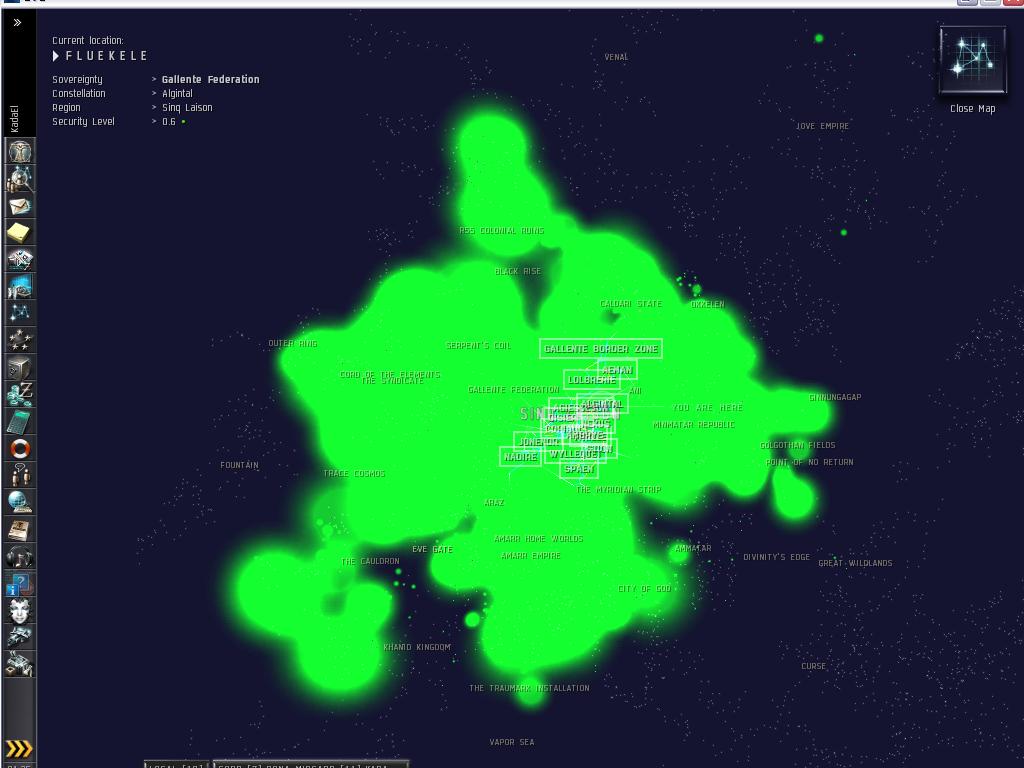Open the lifebuoy Help icon
1024x768 pixels.
(x=20, y=449)
